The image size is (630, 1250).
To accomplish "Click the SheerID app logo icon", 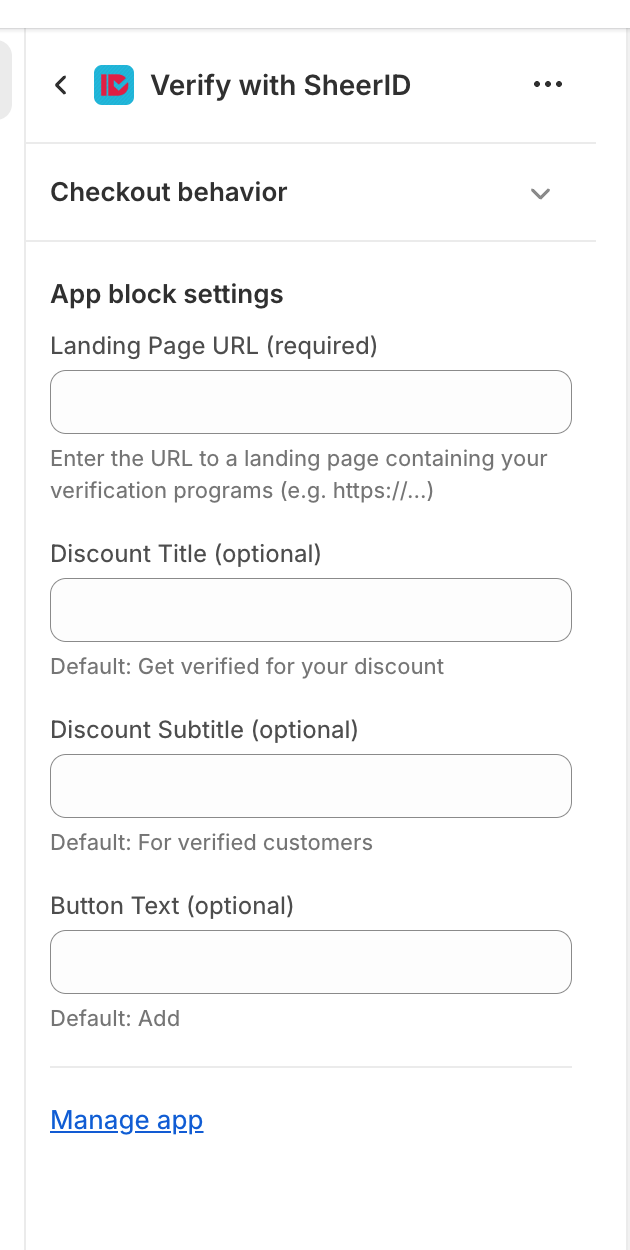I will pos(114,85).
